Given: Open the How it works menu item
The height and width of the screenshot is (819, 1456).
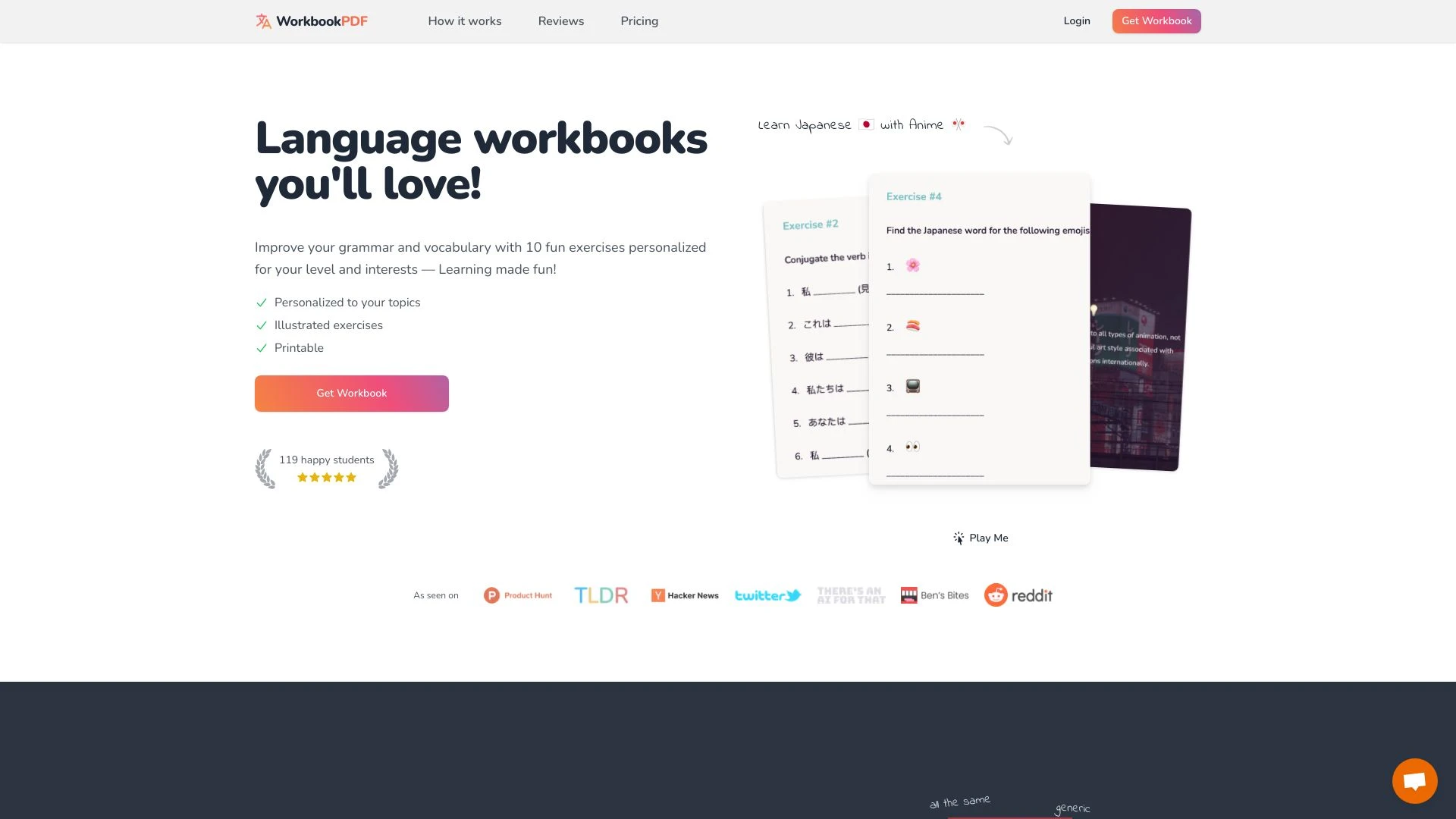Looking at the screenshot, I should tap(464, 21).
